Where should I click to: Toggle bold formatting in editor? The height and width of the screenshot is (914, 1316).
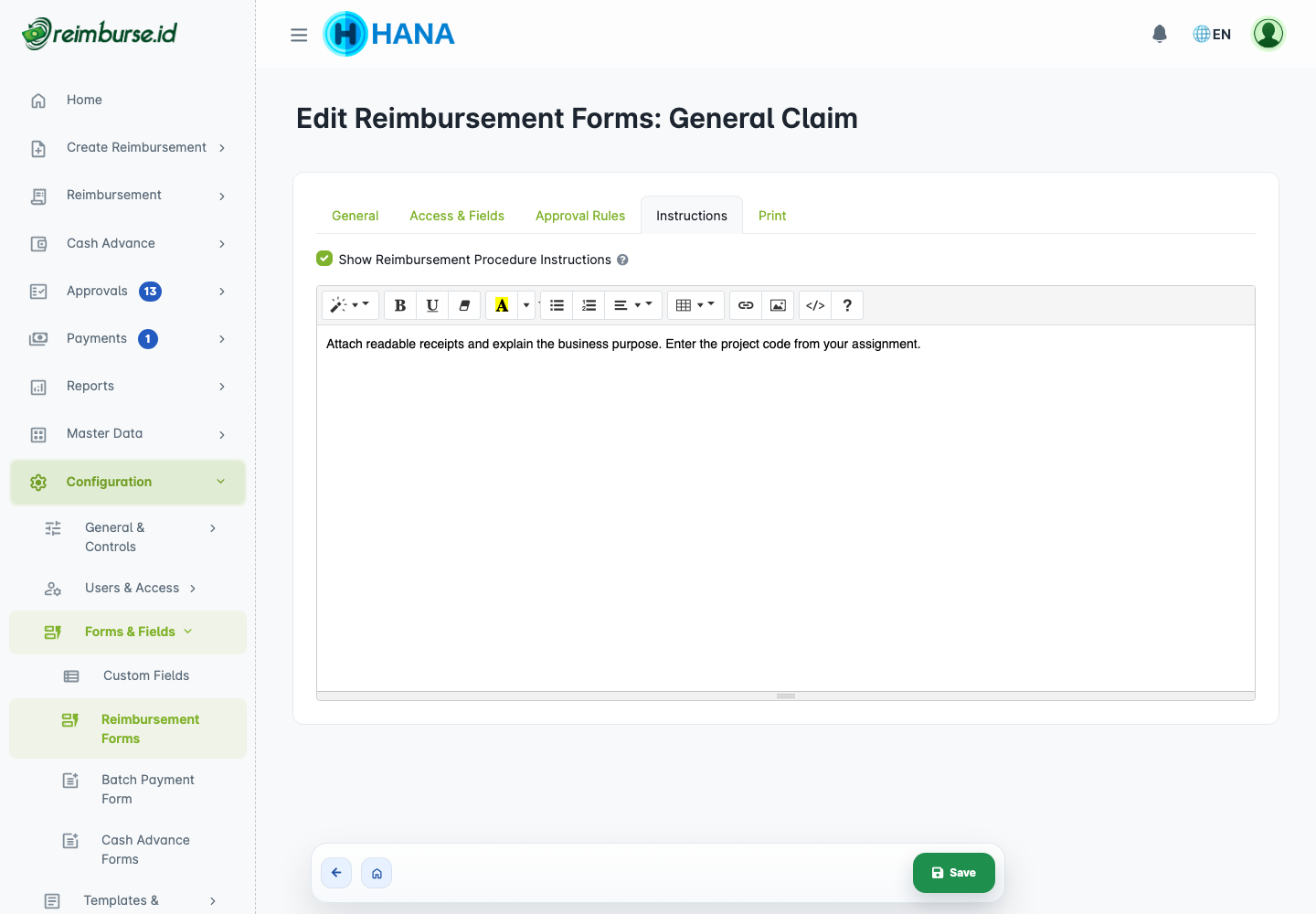pyautogui.click(x=400, y=305)
